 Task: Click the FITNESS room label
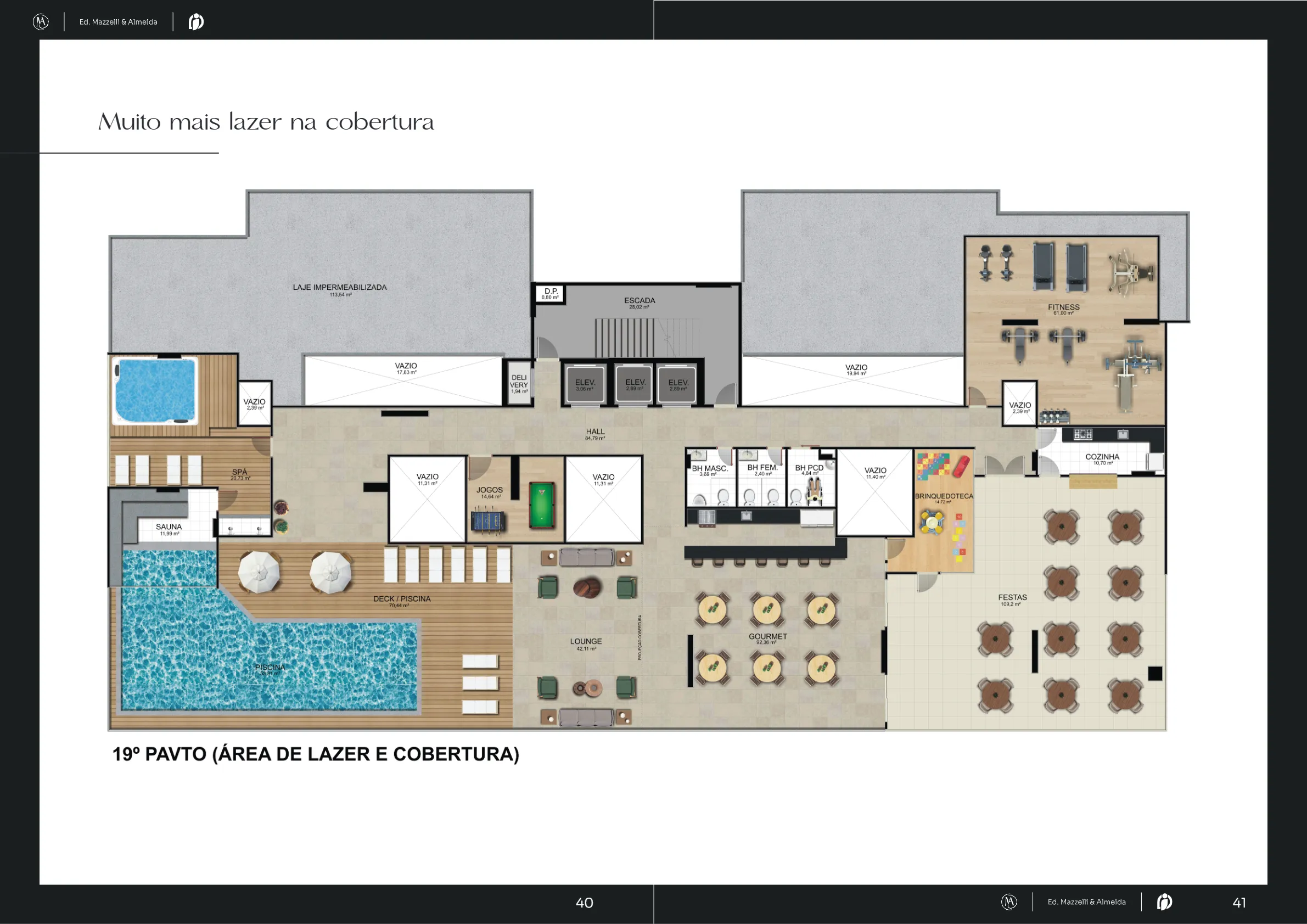[1063, 307]
